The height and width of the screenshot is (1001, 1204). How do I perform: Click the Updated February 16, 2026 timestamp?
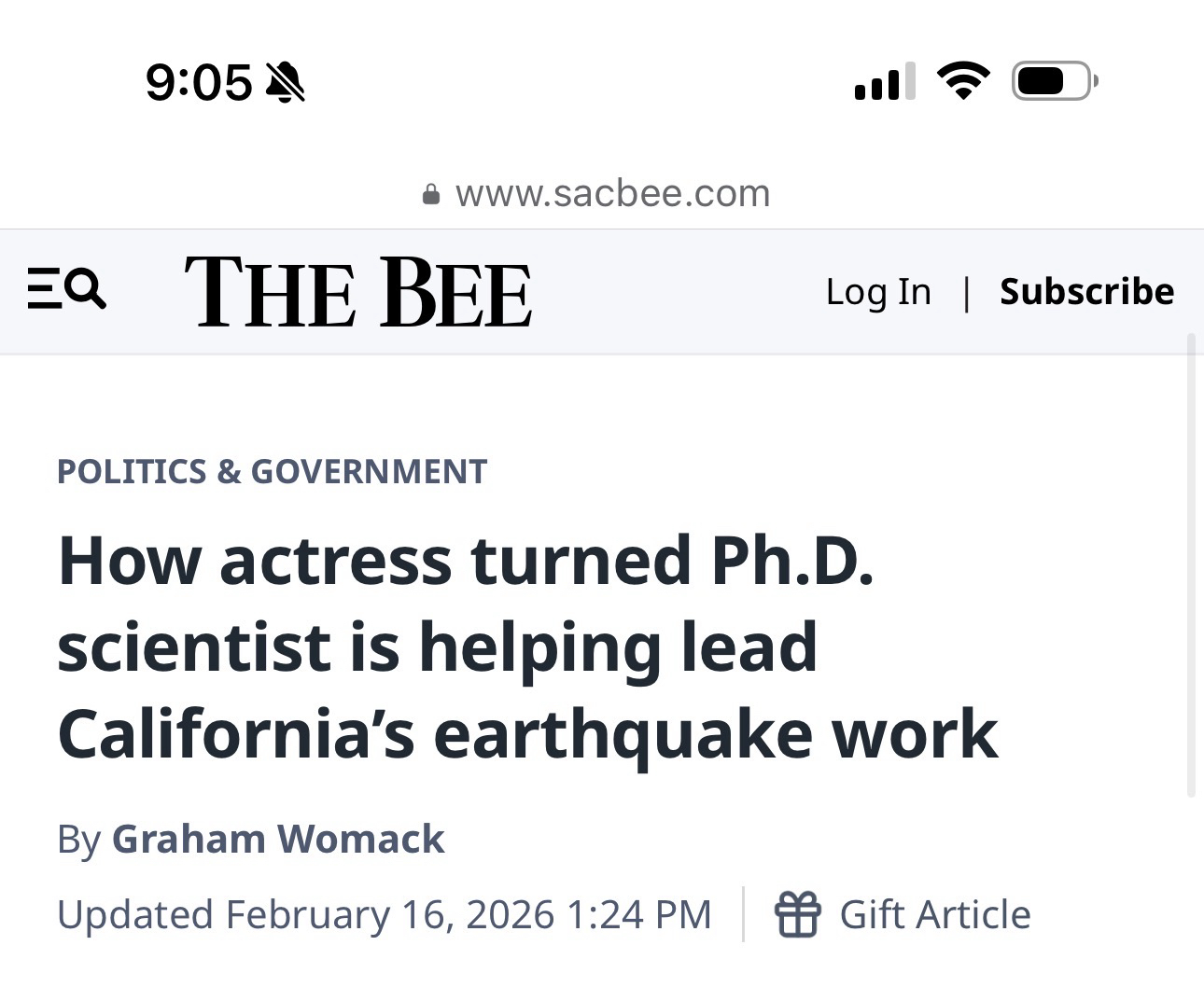coord(384,914)
